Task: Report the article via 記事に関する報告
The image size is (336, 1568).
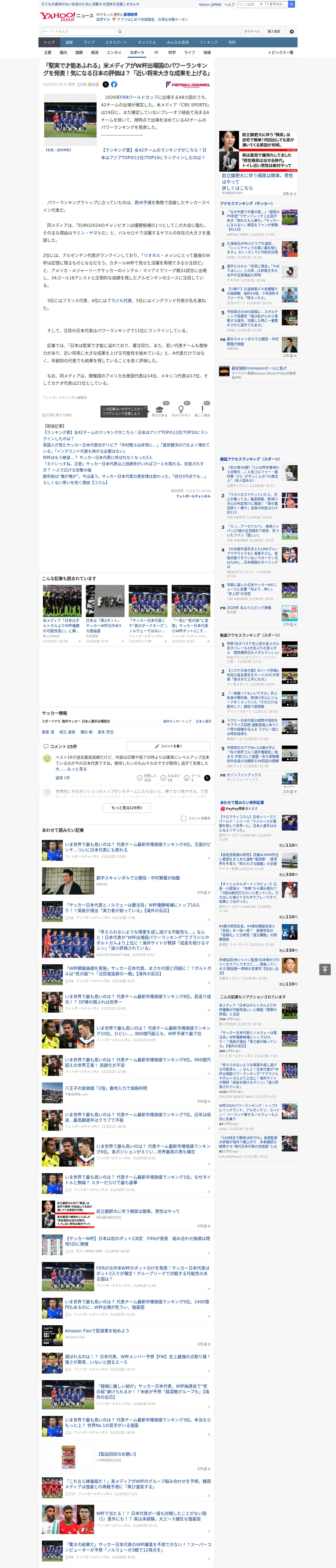Action: [x=57, y=415]
